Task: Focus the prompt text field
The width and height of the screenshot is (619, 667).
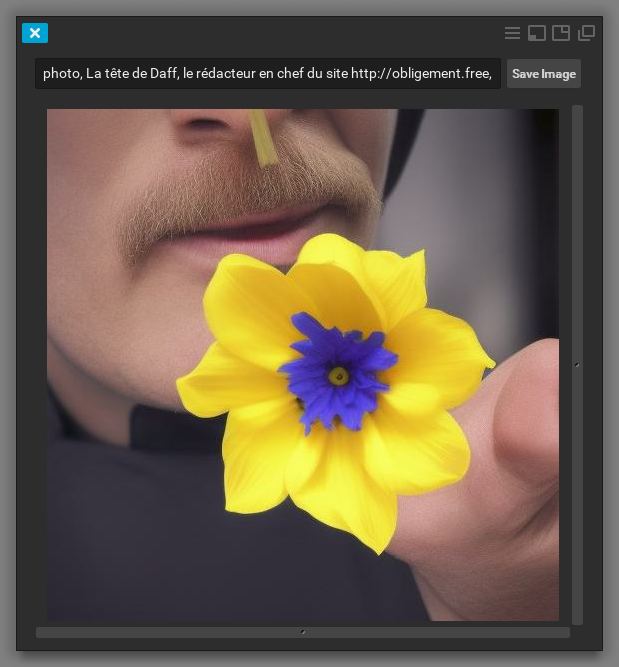Action: [x=268, y=74]
